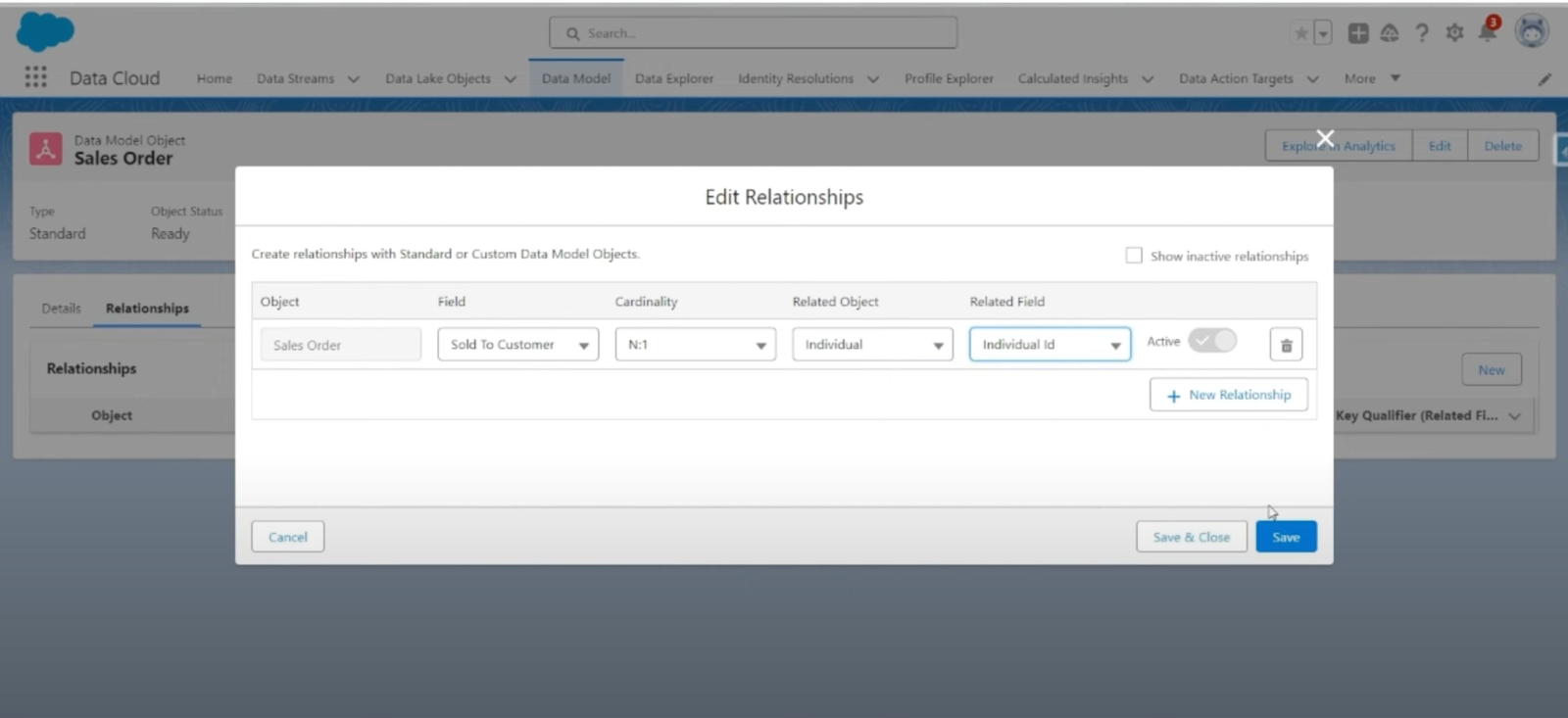Click Explore in Analytics button
The width and height of the screenshot is (1568, 718).
[1339, 146]
